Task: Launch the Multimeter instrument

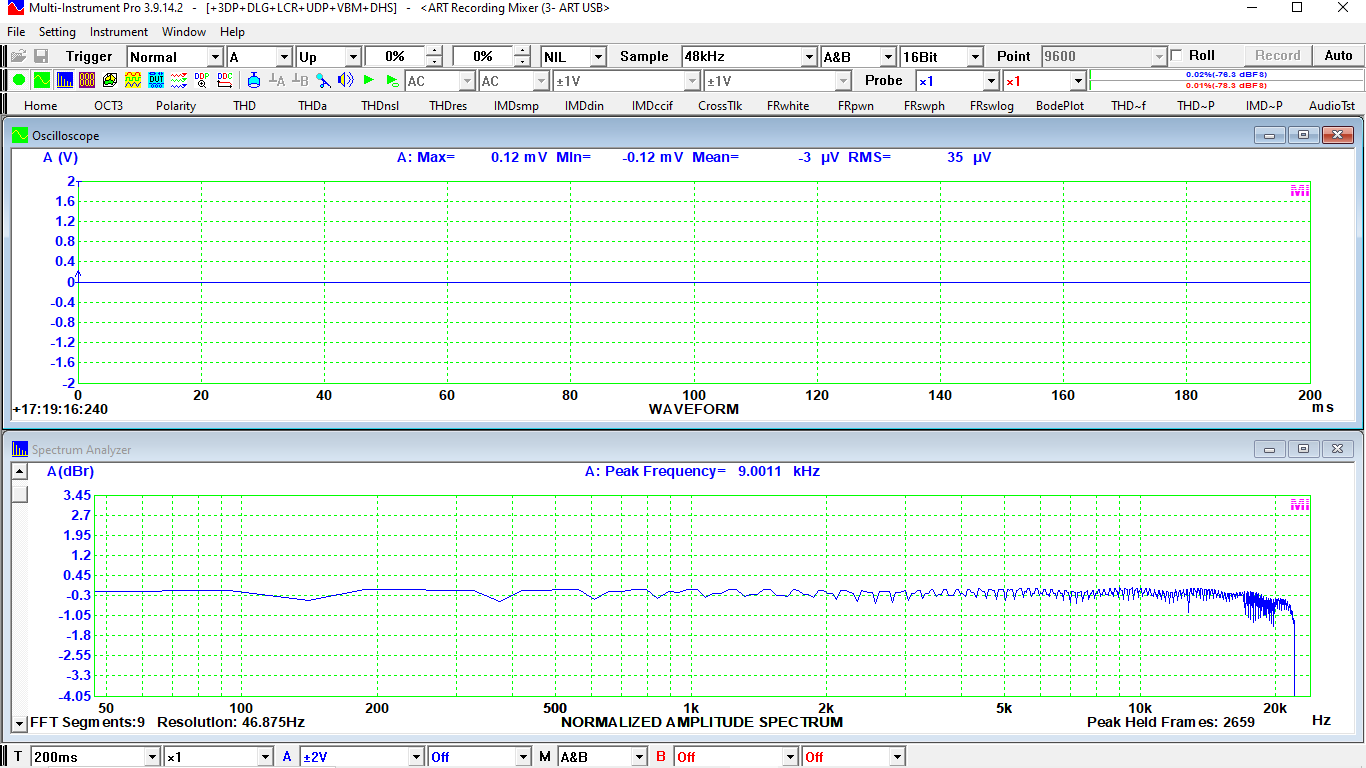Action: (85, 80)
